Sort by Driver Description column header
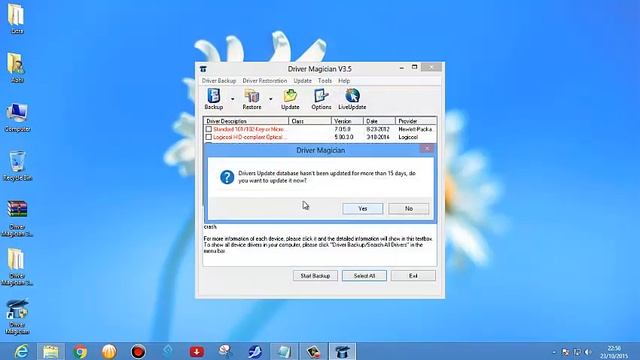This screenshot has width=640, height=360. coord(246,121)
